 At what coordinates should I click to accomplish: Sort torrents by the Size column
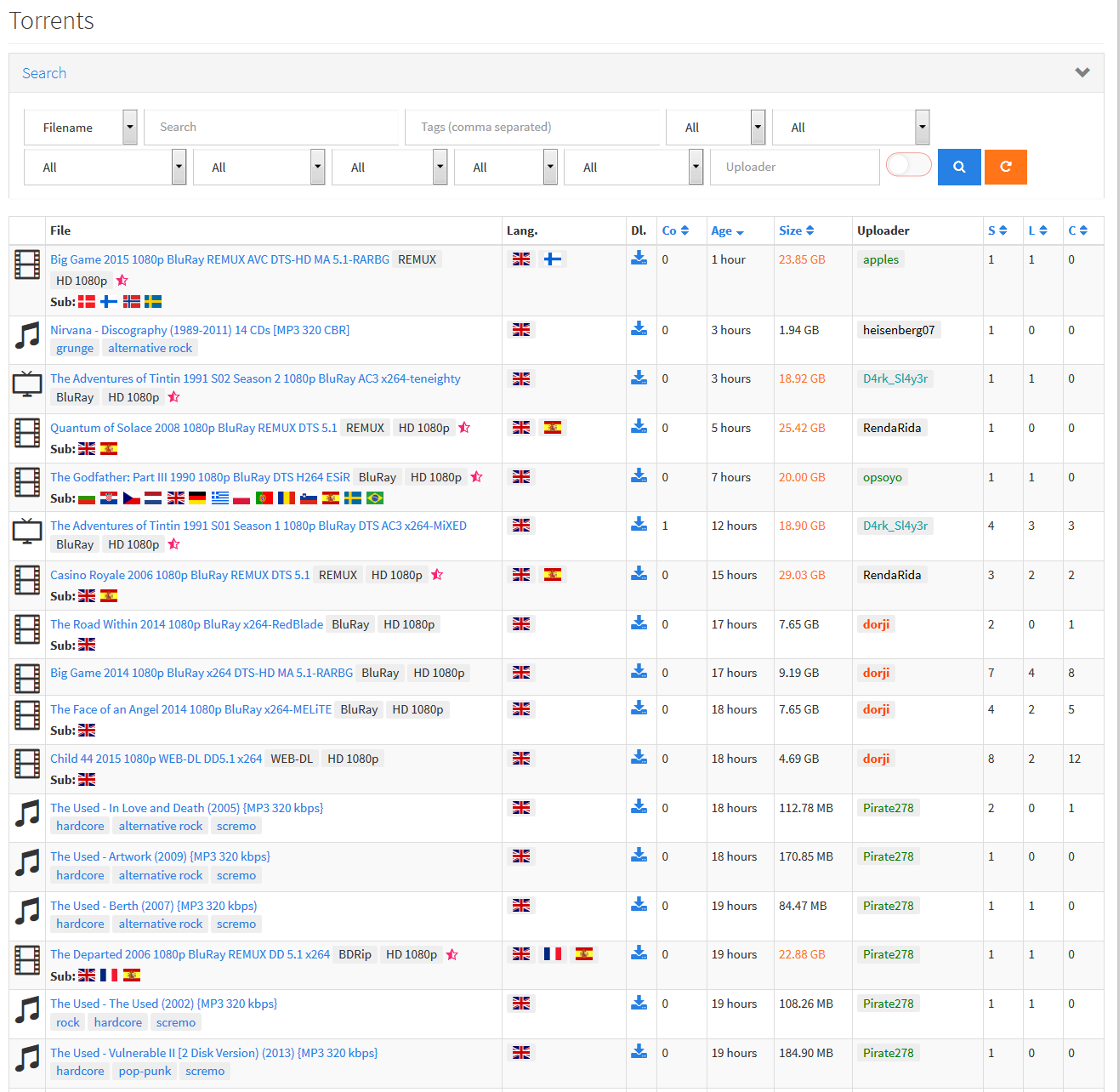(797, 230)
